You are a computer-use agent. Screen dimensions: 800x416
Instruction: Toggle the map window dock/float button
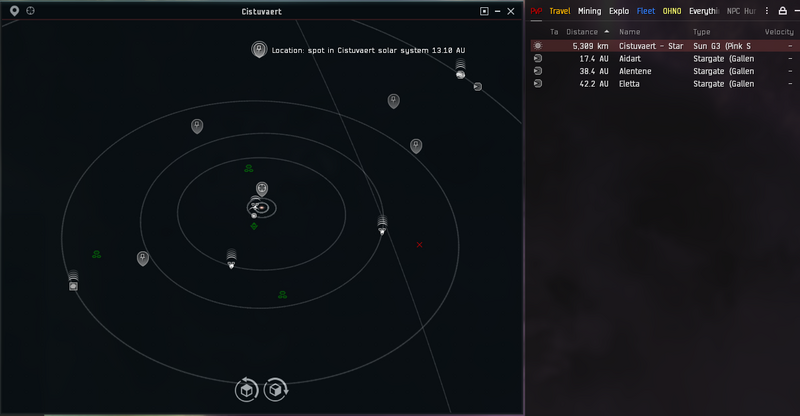pyautogui.click(x=484, y=11)
